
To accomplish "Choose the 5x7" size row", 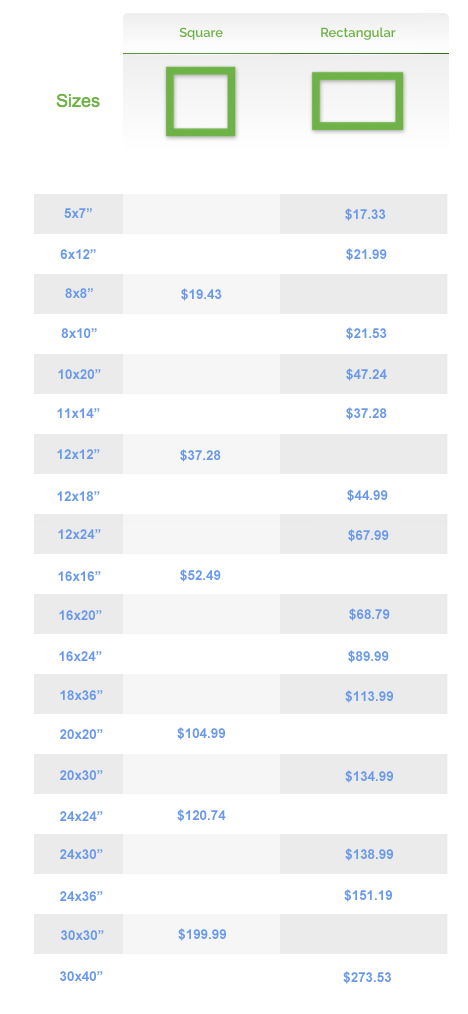I will pyautogui.click(x=240, y=214).
